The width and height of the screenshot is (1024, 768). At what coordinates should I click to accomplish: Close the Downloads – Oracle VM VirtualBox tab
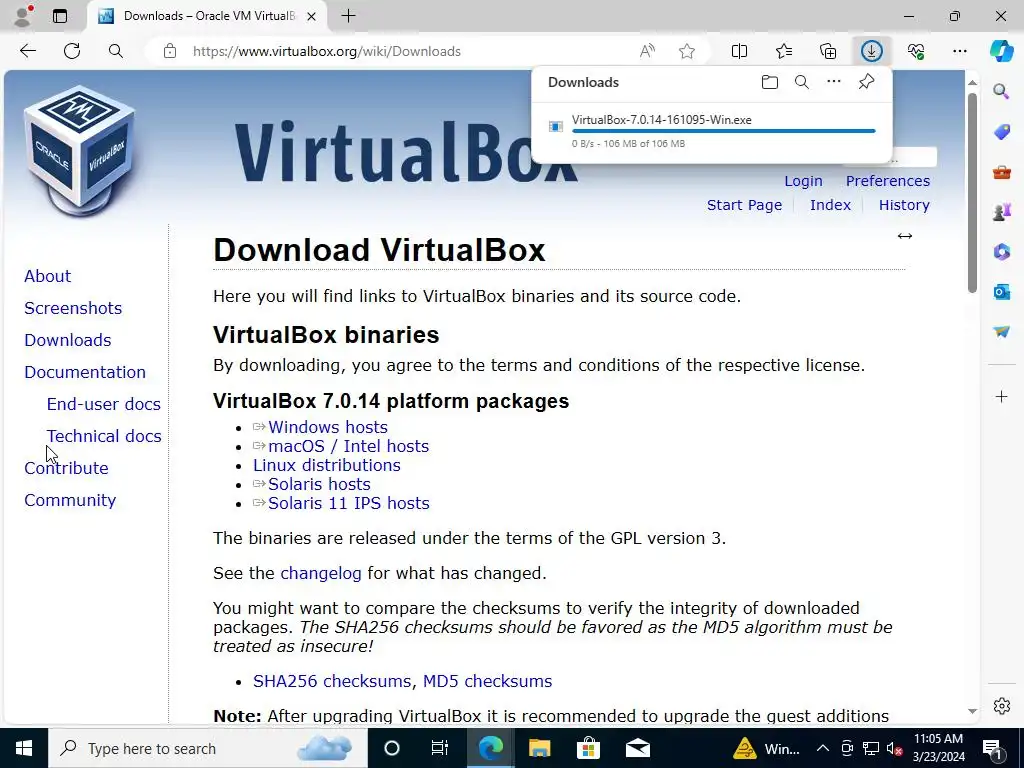312,16
